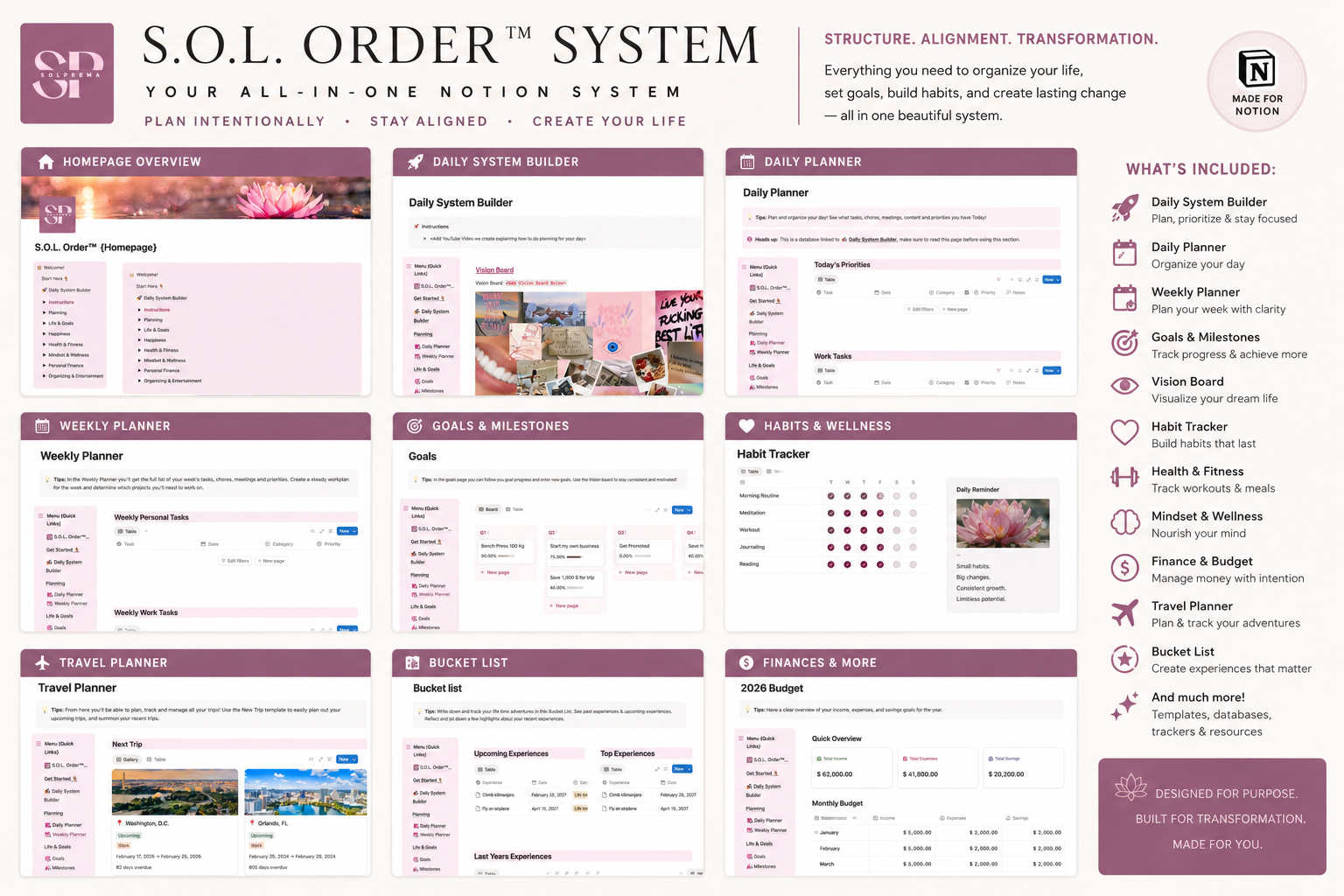Select the Gallery tab under Next Trip
This screenshot has width=1344, height=896.
128,759
